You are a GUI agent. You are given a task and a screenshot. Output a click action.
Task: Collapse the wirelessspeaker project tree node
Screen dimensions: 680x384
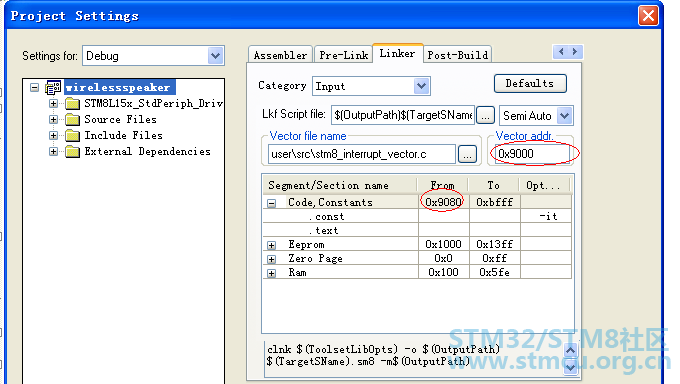click(35, 88)
